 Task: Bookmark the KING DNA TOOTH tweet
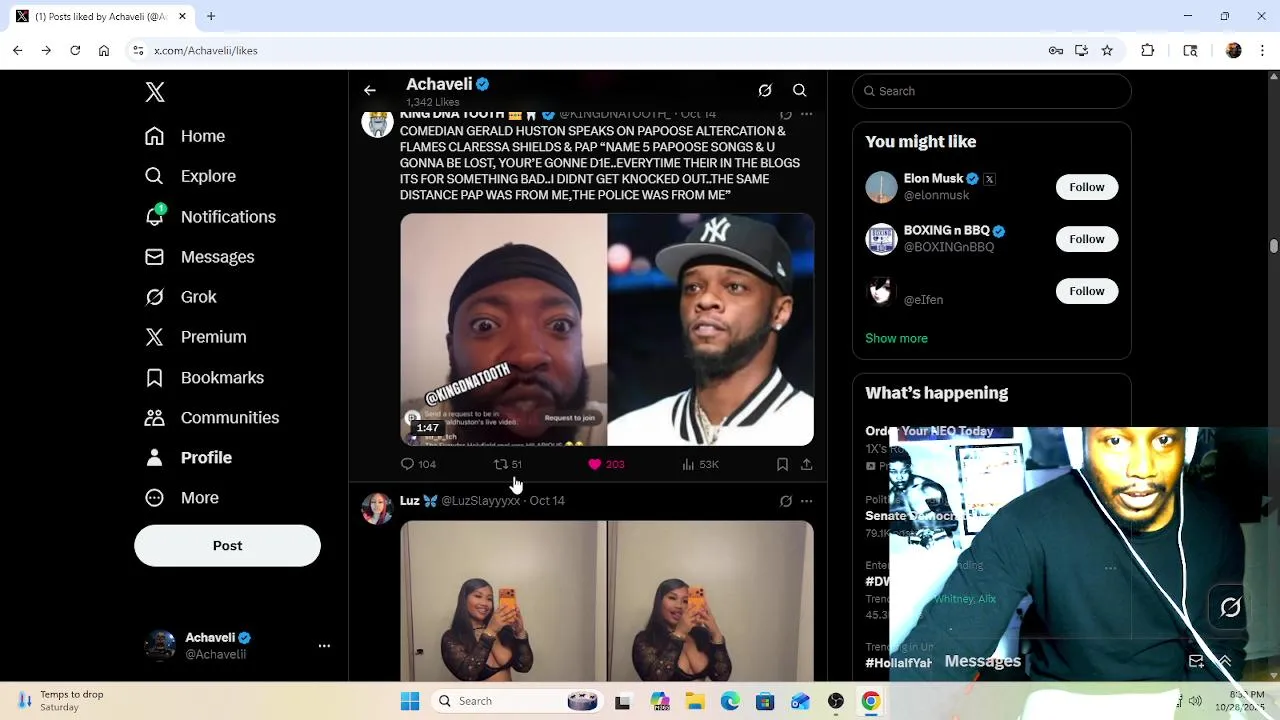[782, 464]
